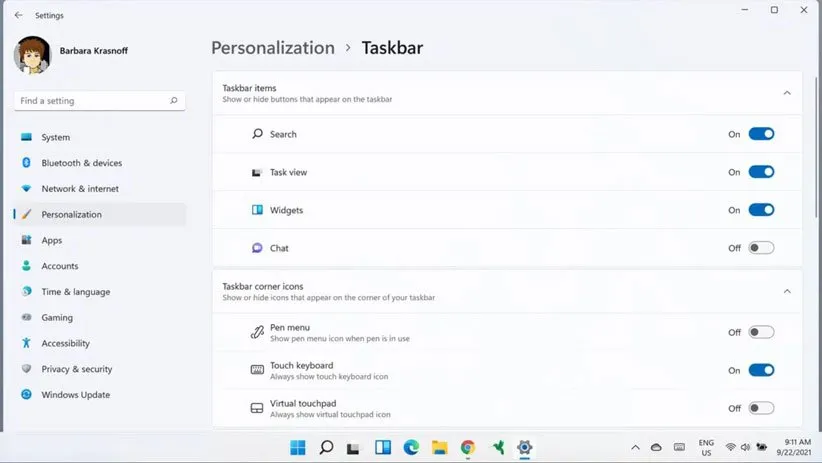The image size is (822, 463).
Task: Turn on the Pen menu toggle
Action: click(x=761, y=332)
